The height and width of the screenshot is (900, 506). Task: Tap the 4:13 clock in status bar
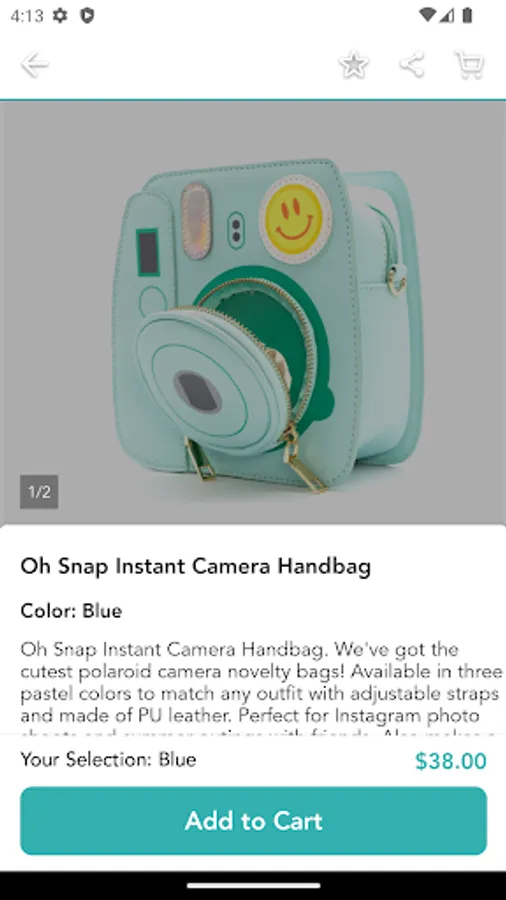tap(27, 15)
